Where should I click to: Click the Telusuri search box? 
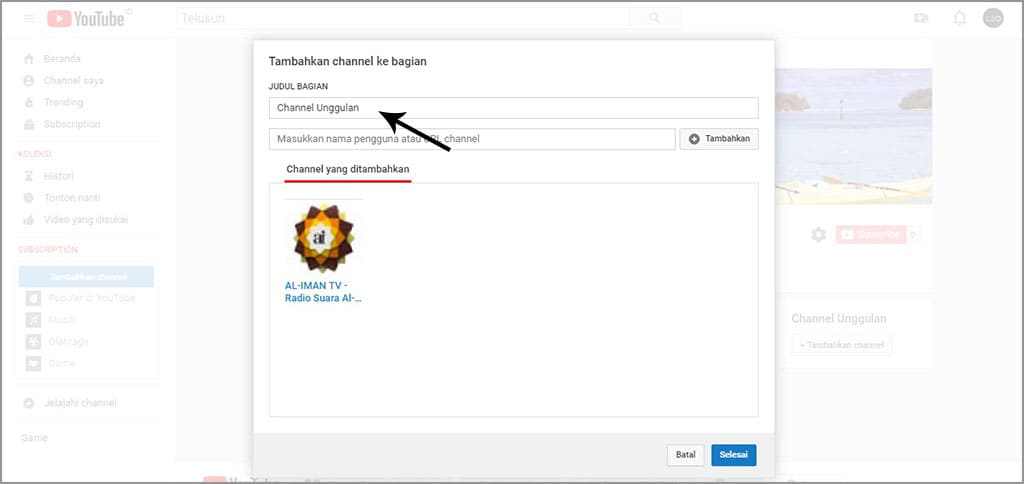click(x=403, y=18)
